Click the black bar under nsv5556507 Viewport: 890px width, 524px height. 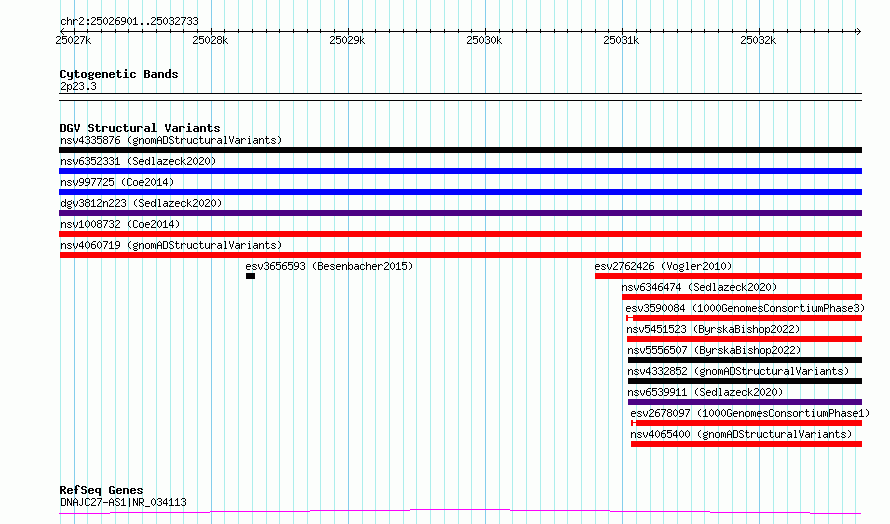click(745, 360)
